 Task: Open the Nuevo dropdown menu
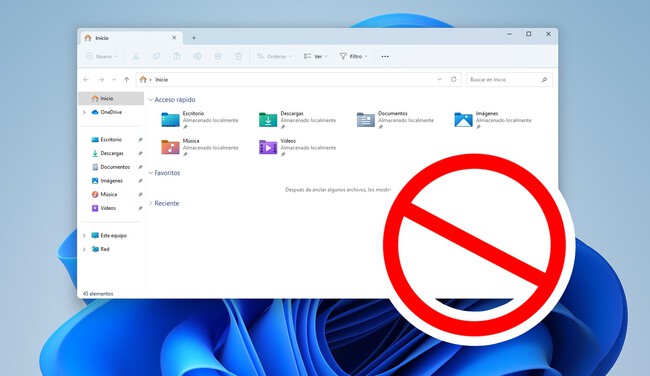[x=102, y=56]
